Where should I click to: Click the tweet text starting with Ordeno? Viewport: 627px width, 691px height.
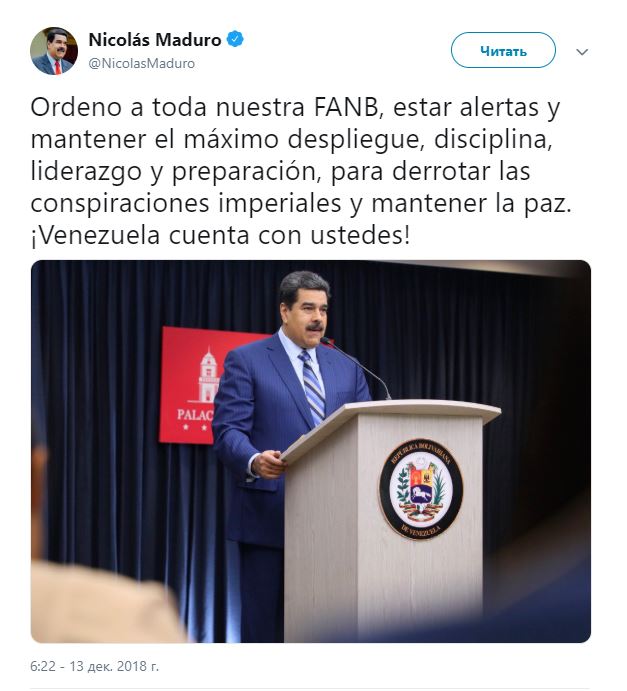click(301, 171)
